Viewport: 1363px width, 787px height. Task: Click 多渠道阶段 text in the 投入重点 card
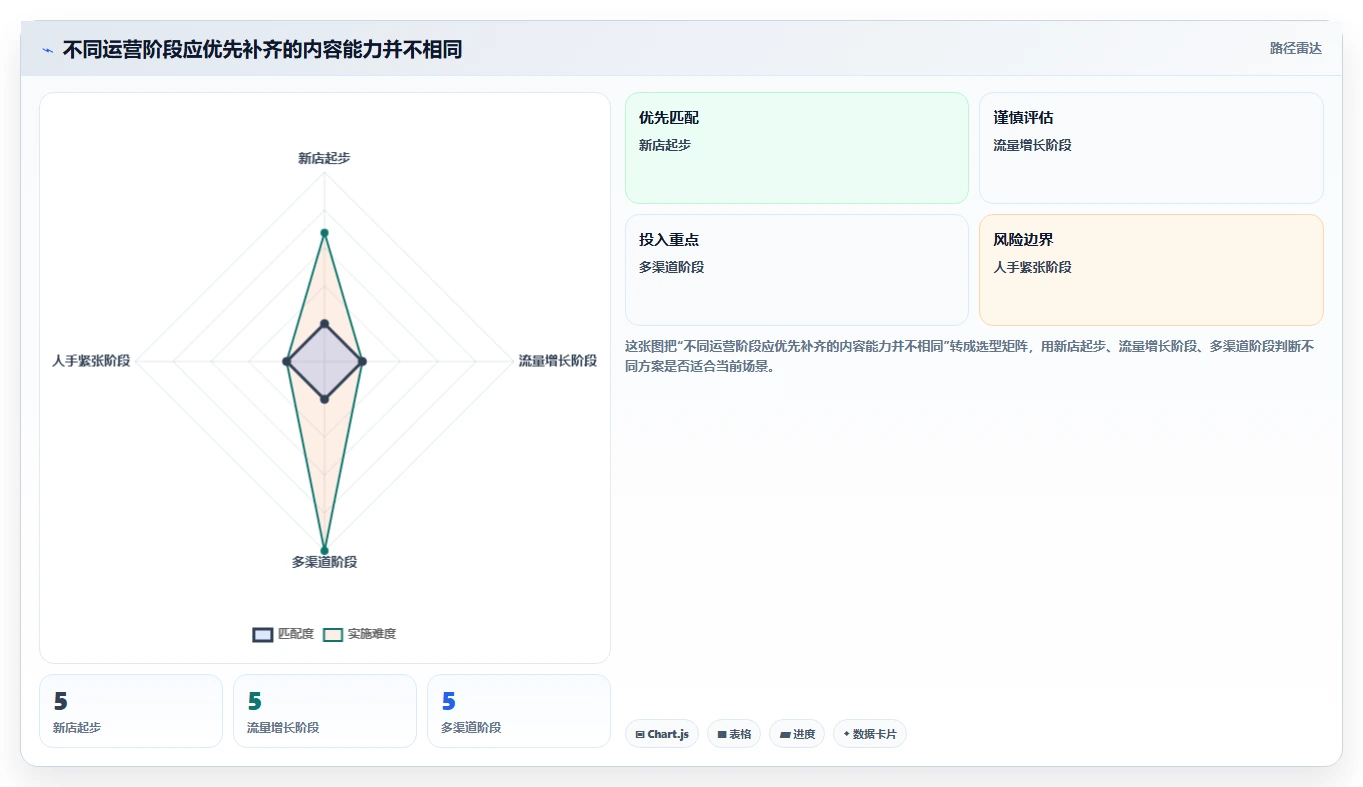click(672, 267)
